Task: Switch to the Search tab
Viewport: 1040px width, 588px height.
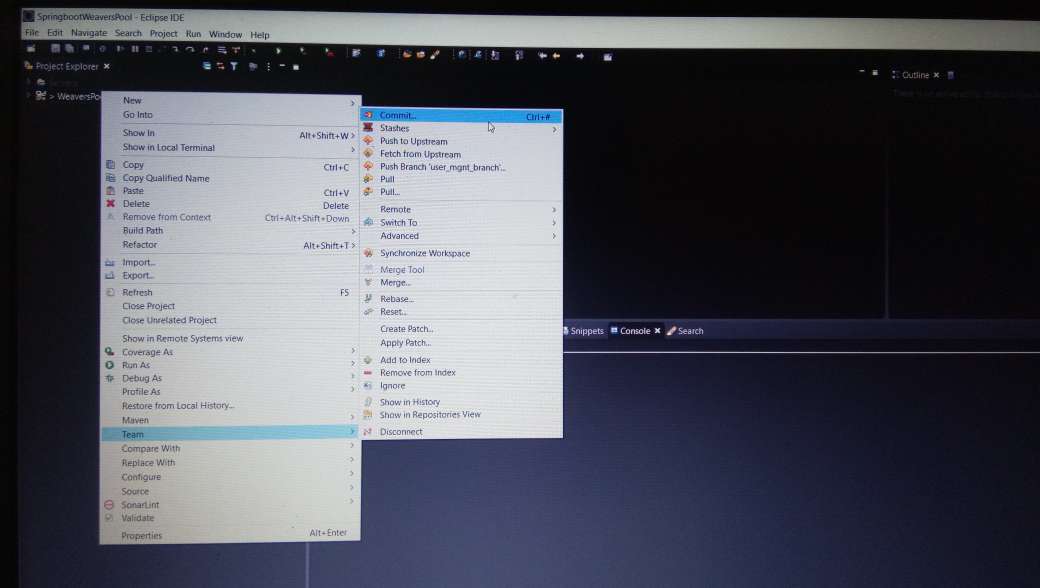Action: pyautogui.click(x=685, y=331)
